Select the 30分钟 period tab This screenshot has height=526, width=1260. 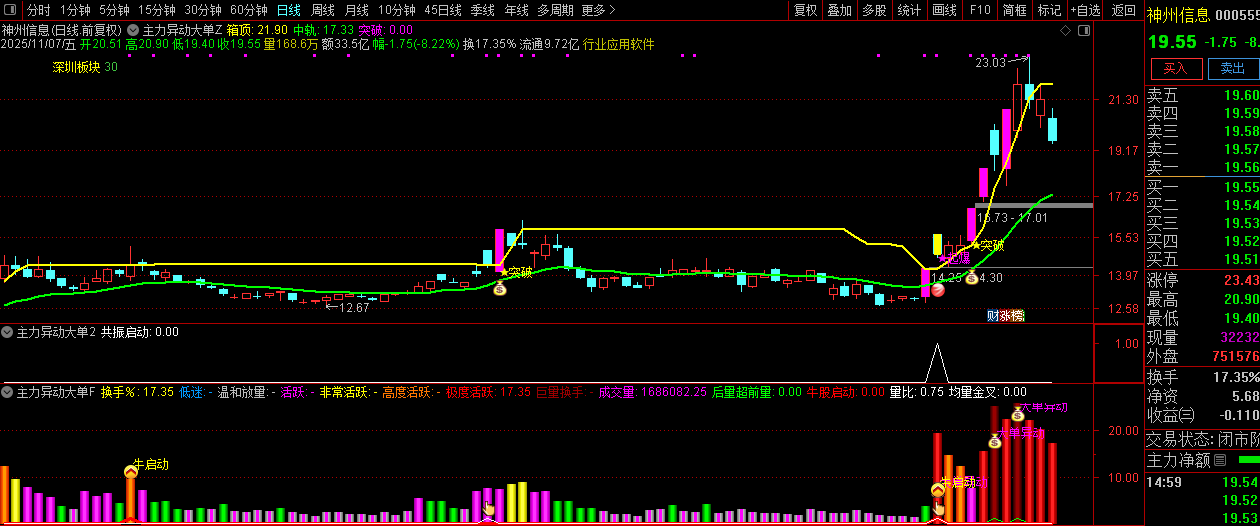click(x=202, y=10)
